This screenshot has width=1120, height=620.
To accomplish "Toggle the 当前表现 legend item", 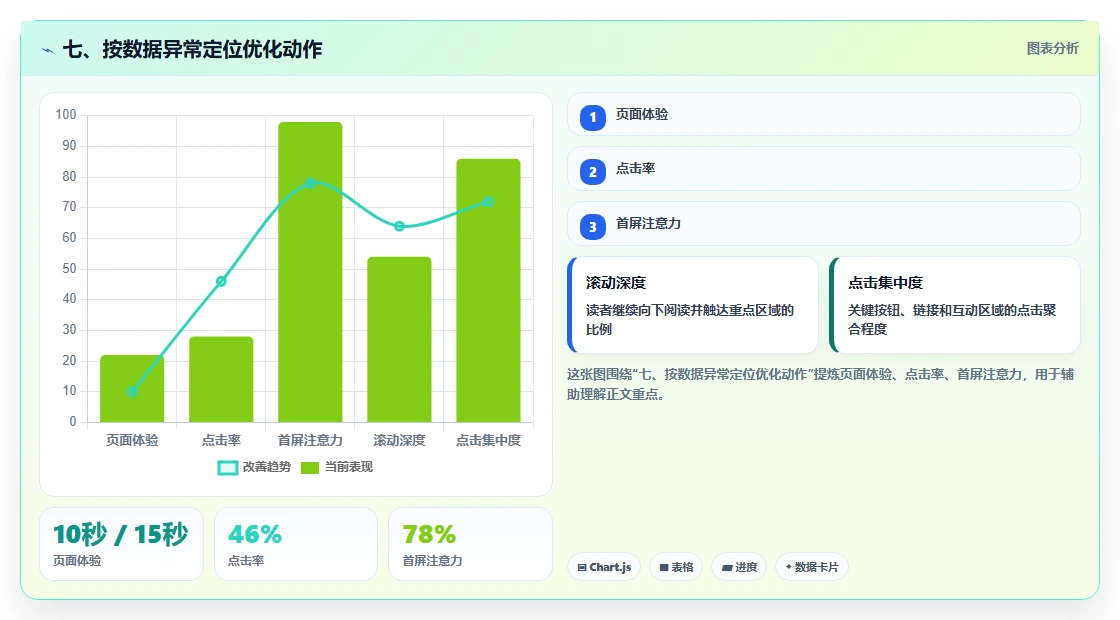I will pos(336,467).
